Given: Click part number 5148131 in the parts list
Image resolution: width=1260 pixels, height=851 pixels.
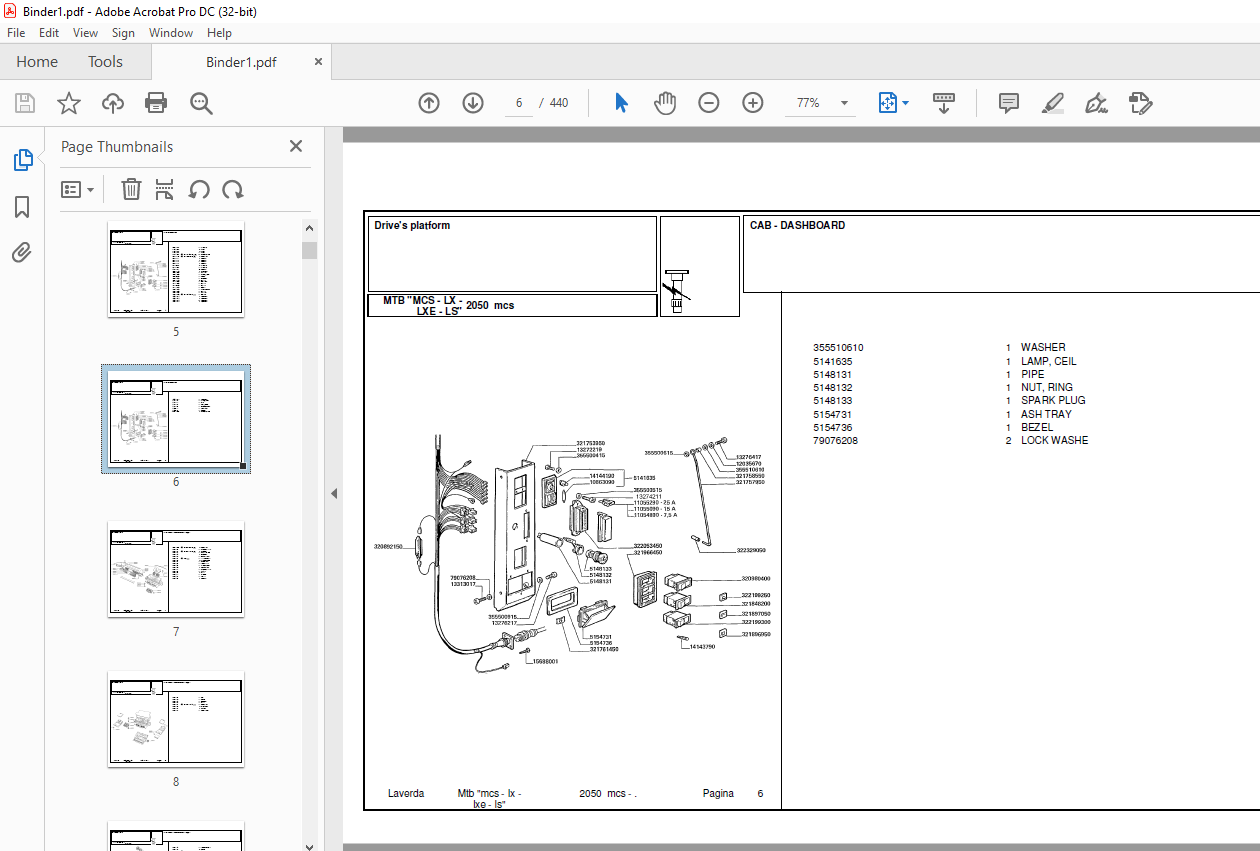Looking at the screenshot, I should click(832, 374).
